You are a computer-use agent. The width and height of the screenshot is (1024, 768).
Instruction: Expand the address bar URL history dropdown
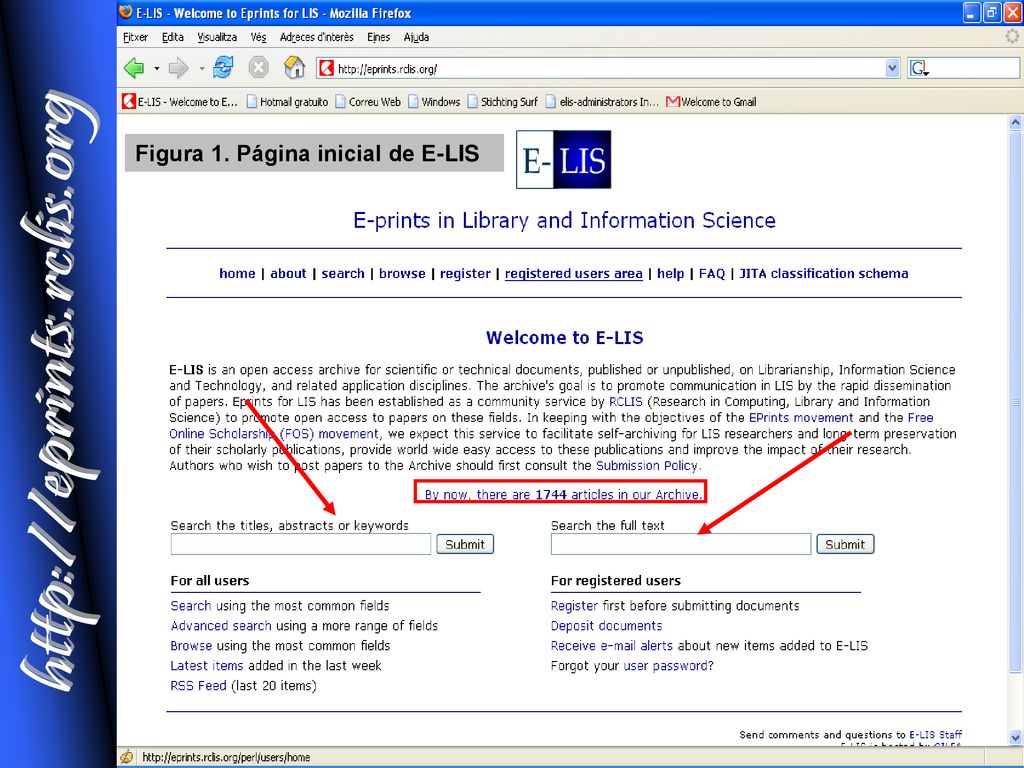tap(892, 68)
